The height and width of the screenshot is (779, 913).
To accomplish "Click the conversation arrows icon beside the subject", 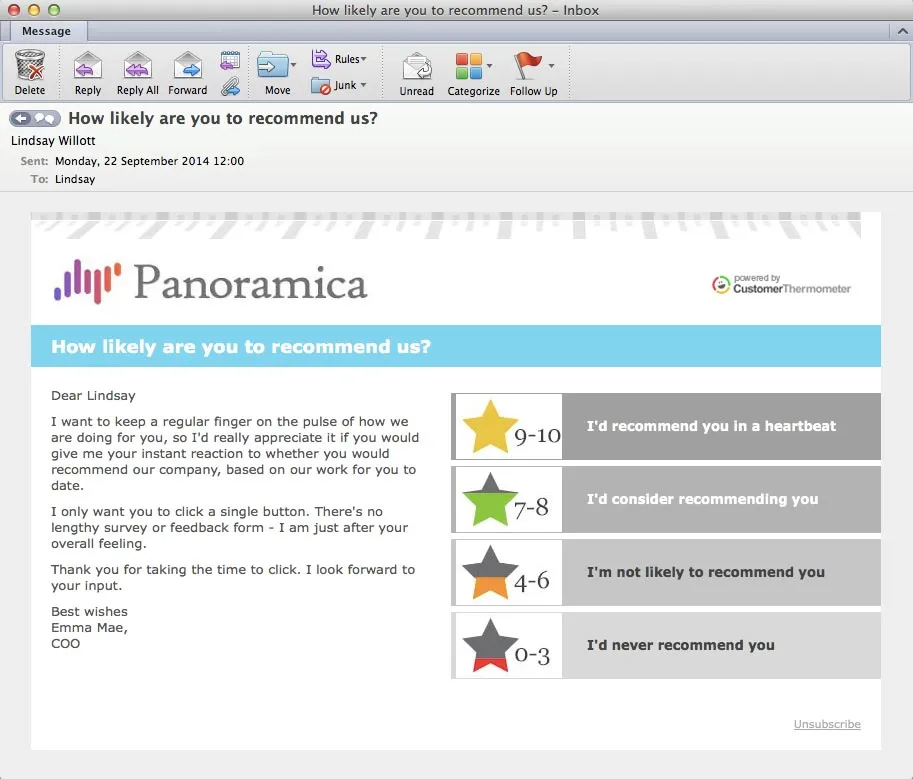I will pos(35,119).
